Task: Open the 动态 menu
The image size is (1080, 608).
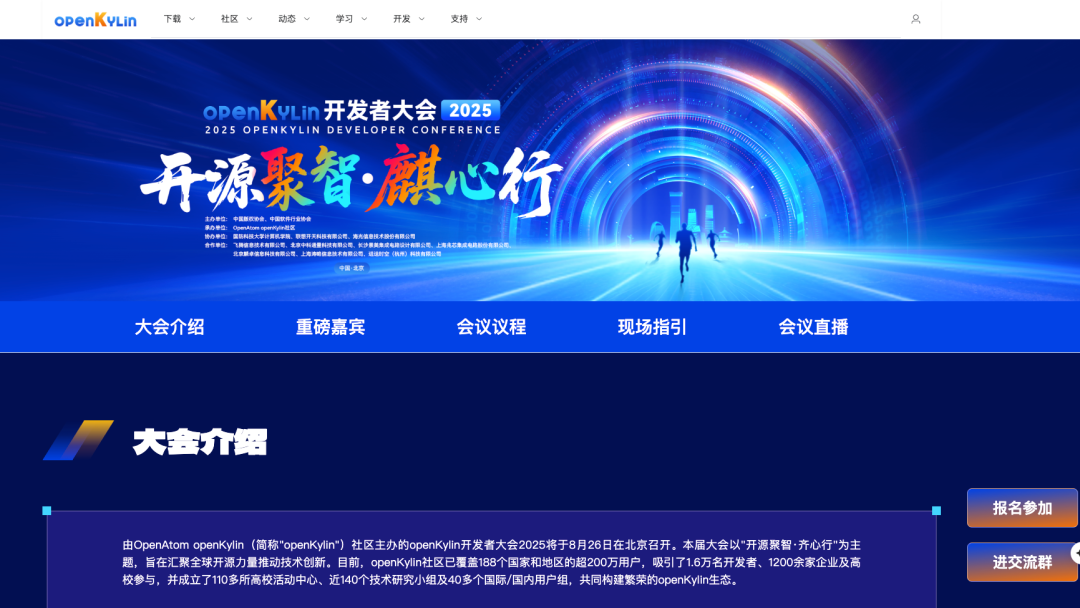Action: [287, 19]
